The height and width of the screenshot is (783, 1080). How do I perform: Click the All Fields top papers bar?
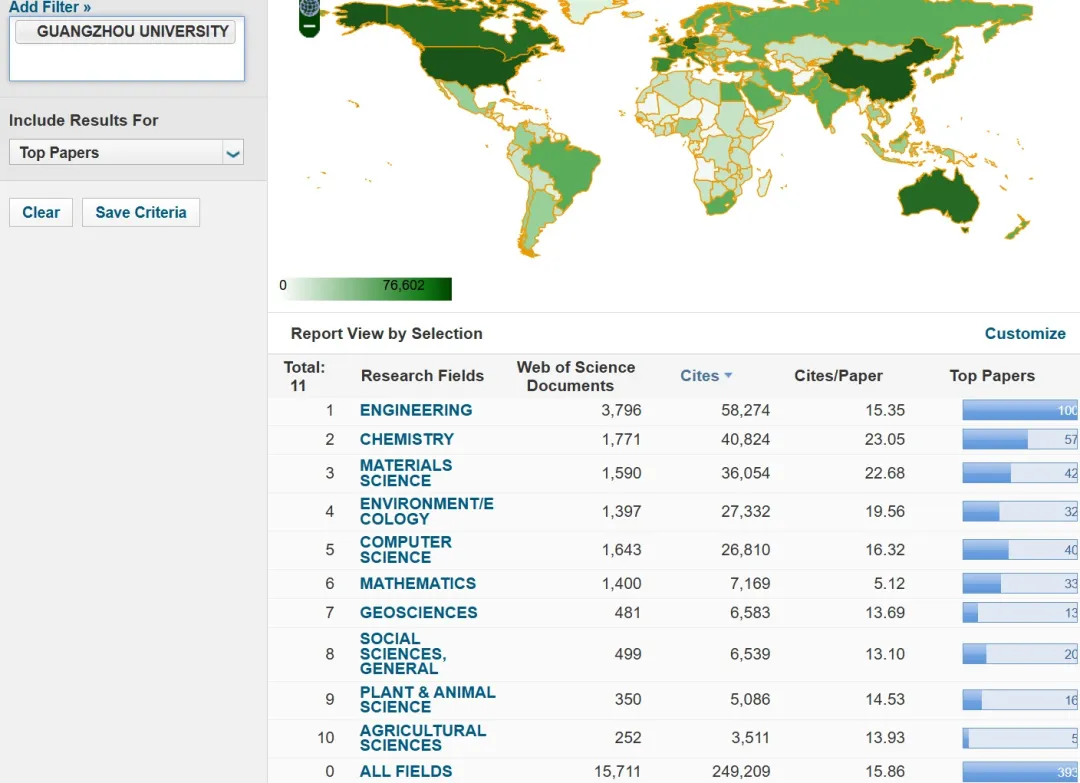1020,772
